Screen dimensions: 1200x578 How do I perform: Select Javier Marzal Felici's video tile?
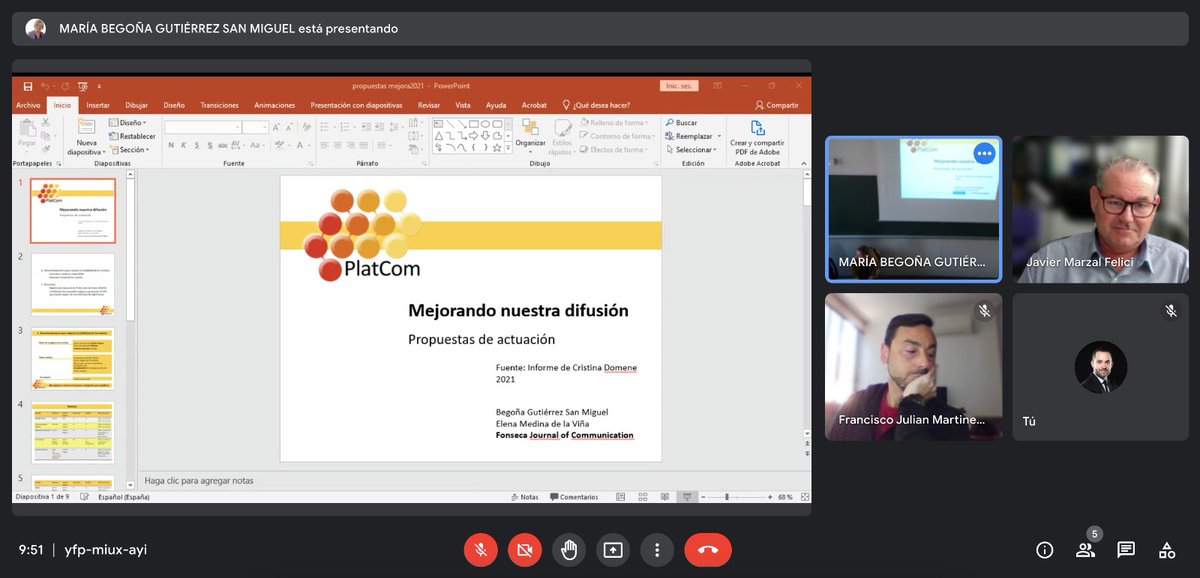point(1100,209)
